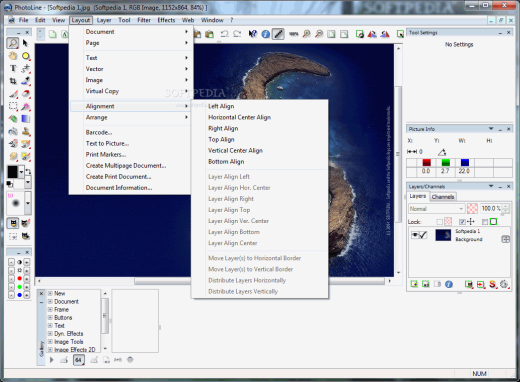Click the plus button in the blue channel row
Image resolution: width=520 pixels, height=382 pixels.
[x=27, y=295]
